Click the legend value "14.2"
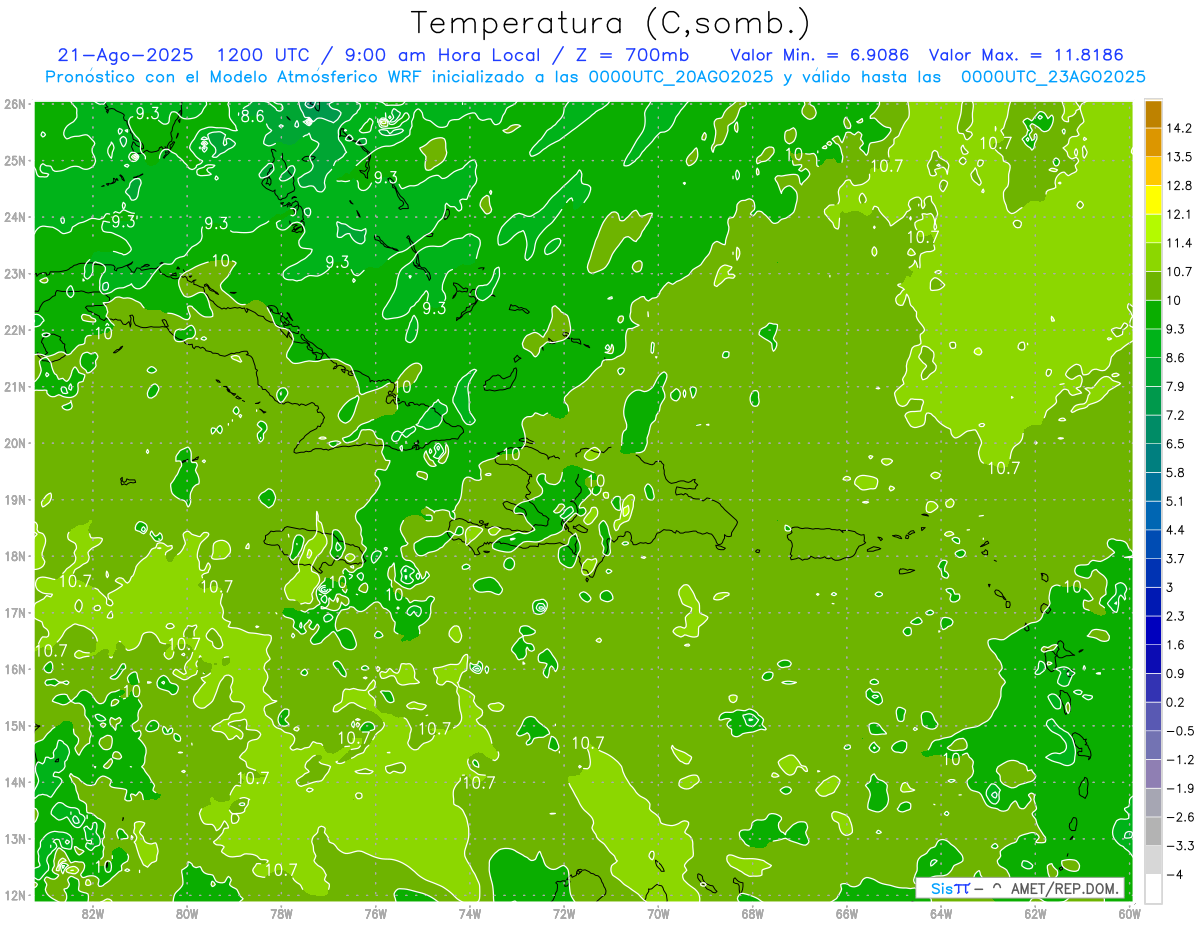Viewport: 1200px width, 927px height. [x=1179, y=128]
